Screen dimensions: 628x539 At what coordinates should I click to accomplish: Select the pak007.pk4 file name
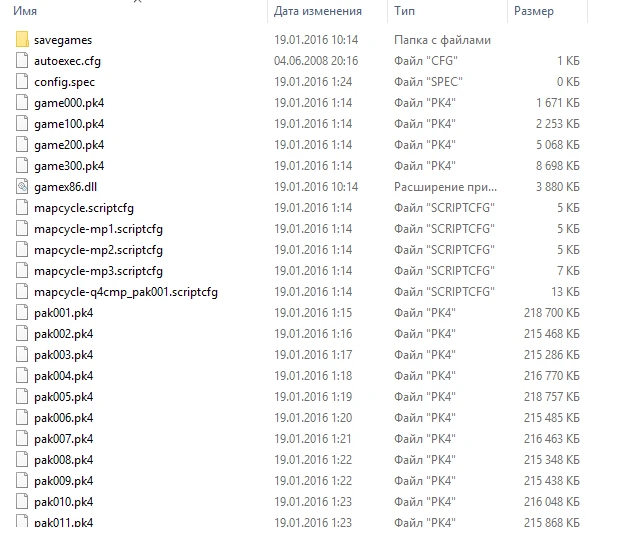point(63,439)
